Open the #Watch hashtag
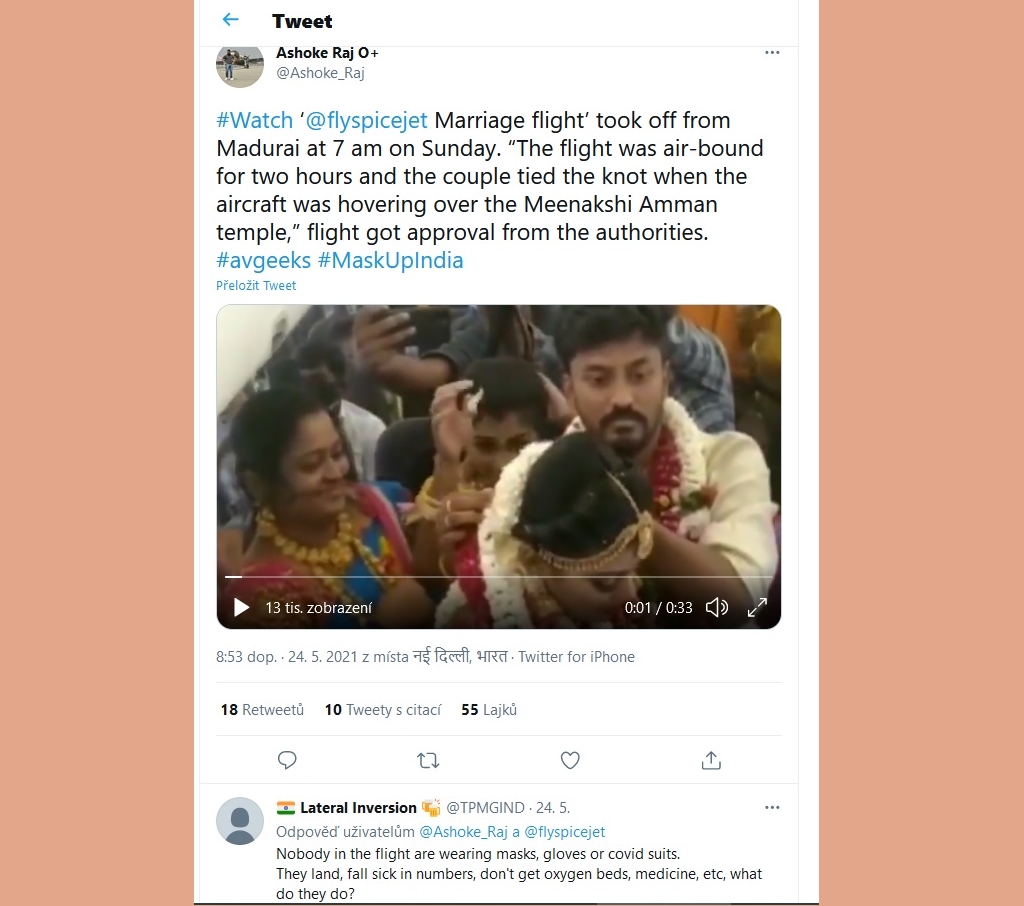The height and width of the screenshot is (906, 1024). click(255, 120)
